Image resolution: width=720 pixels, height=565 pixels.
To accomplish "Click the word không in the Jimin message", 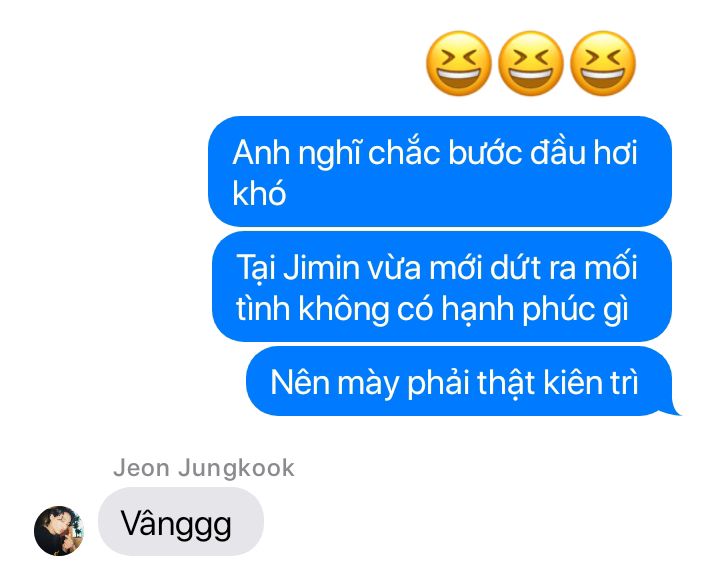I will tap(343, 310).
